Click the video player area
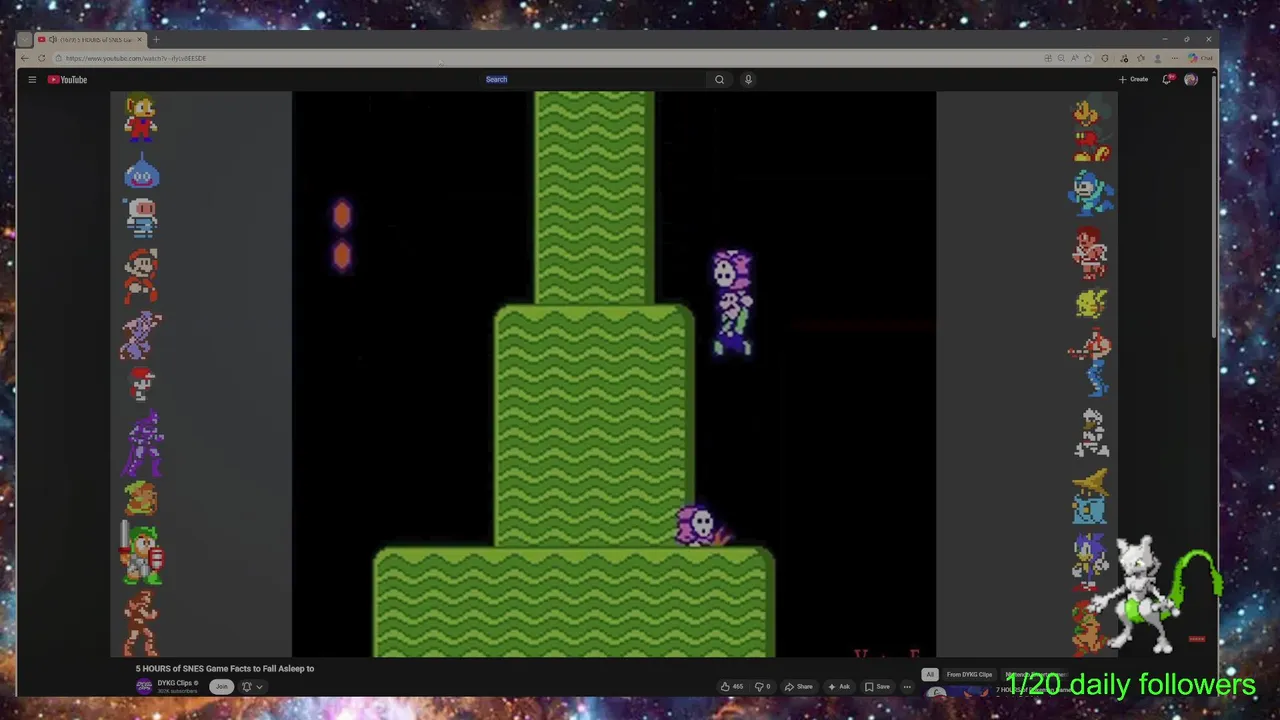 click(x=614, y=374)
